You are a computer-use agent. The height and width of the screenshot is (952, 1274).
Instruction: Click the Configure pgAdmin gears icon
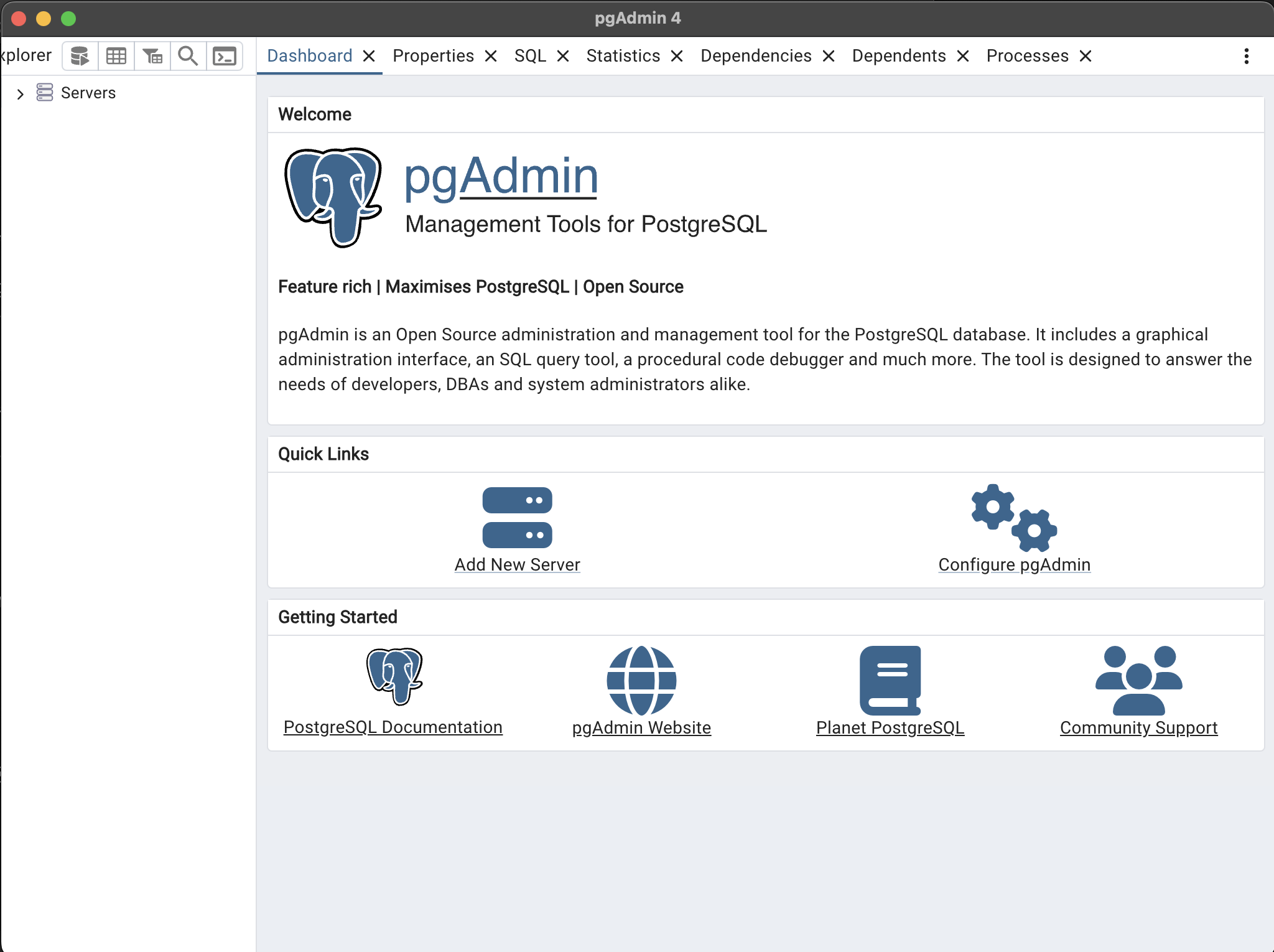pyautogui.click(x=1014, y=518)
